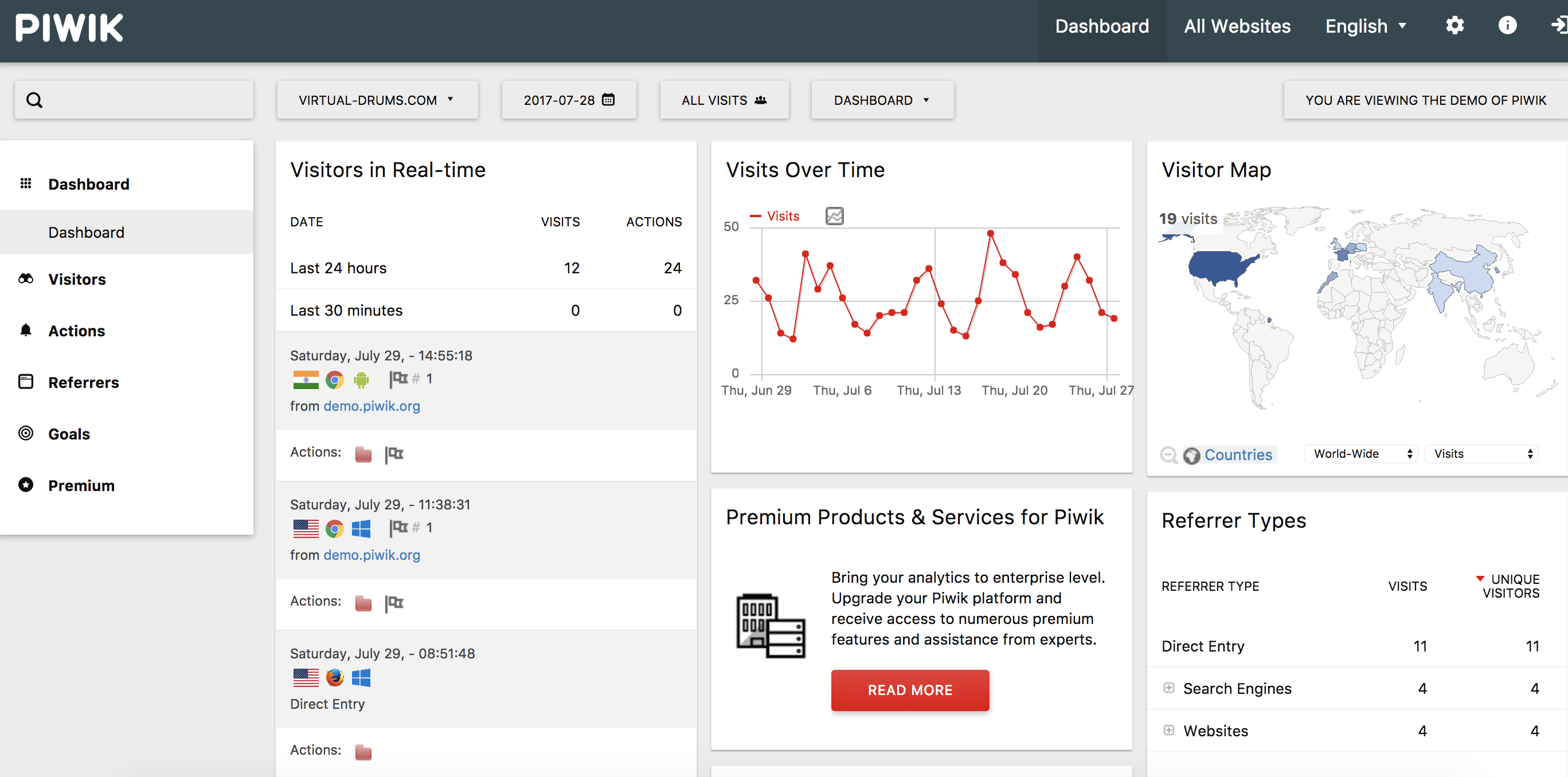Click the Countries link under map
The image size is (1568, 777).
click(1238, 455)
